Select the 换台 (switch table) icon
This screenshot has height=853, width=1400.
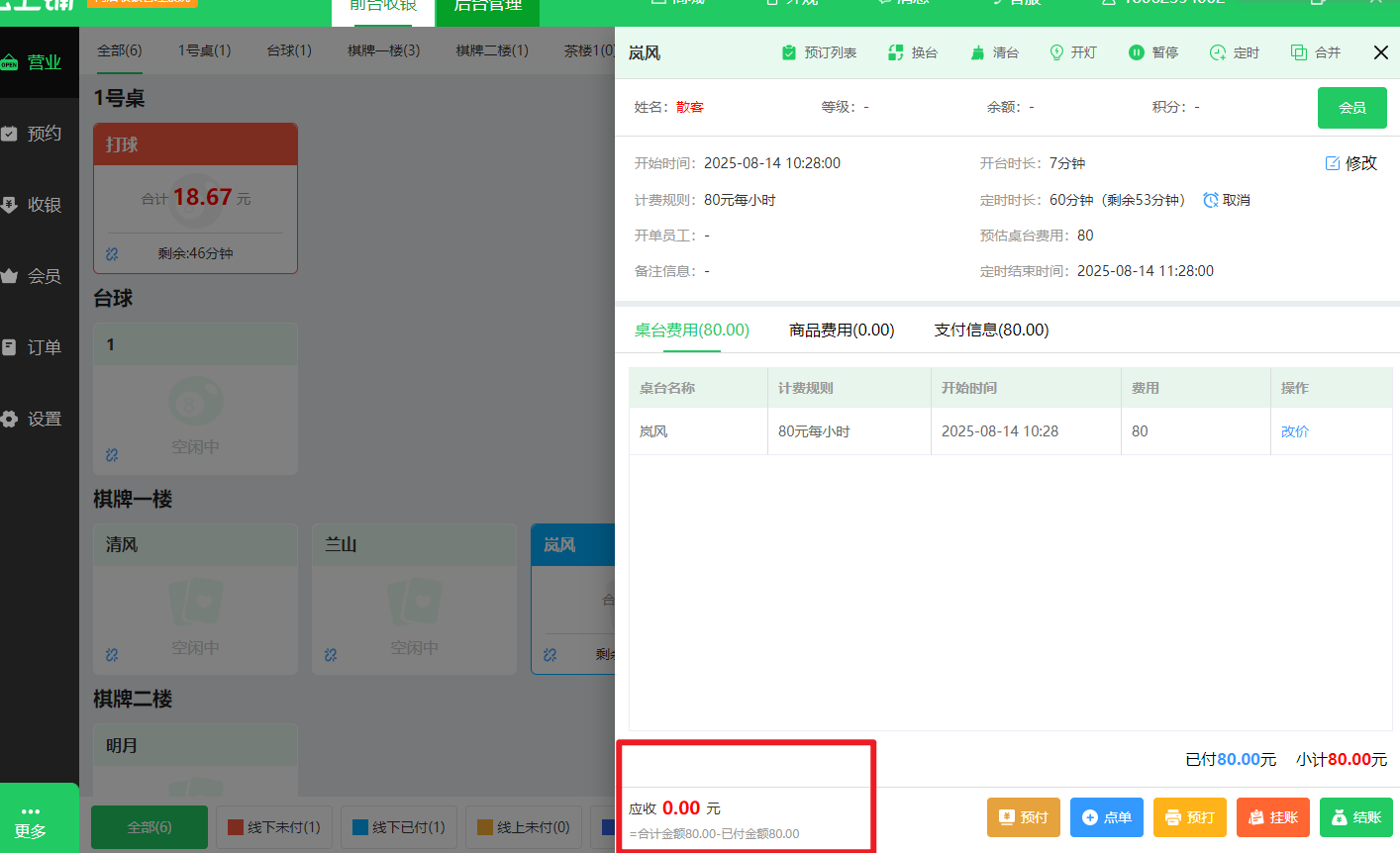(913, 52)
